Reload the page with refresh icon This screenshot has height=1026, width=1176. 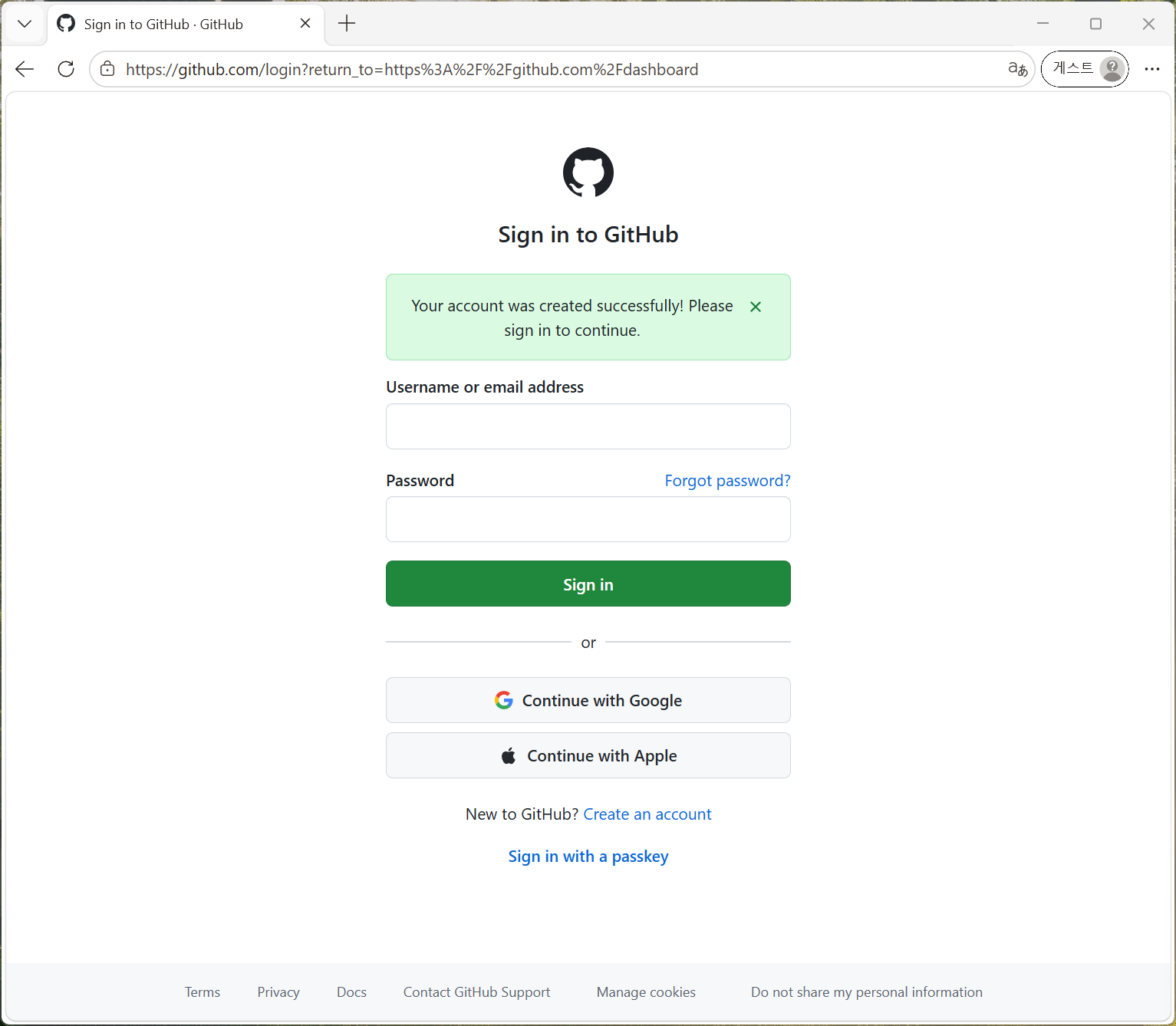pyautogui.click(x=66, y=69)
